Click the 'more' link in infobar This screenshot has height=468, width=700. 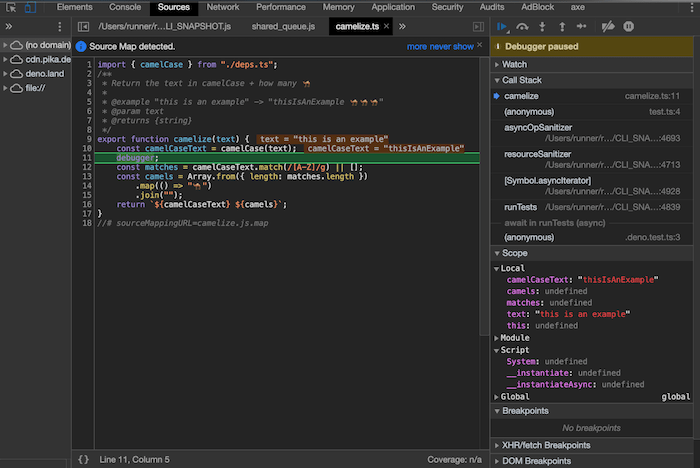(x=417, y=46)
